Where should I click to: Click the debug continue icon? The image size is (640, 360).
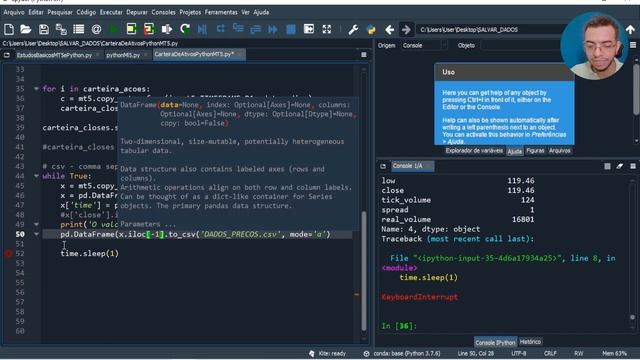click(x=273, y=29)
